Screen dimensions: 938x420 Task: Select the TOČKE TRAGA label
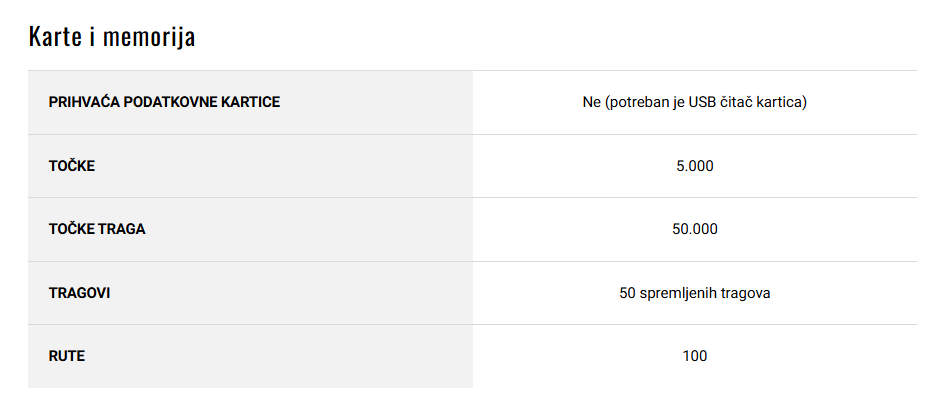click(97, 230)
